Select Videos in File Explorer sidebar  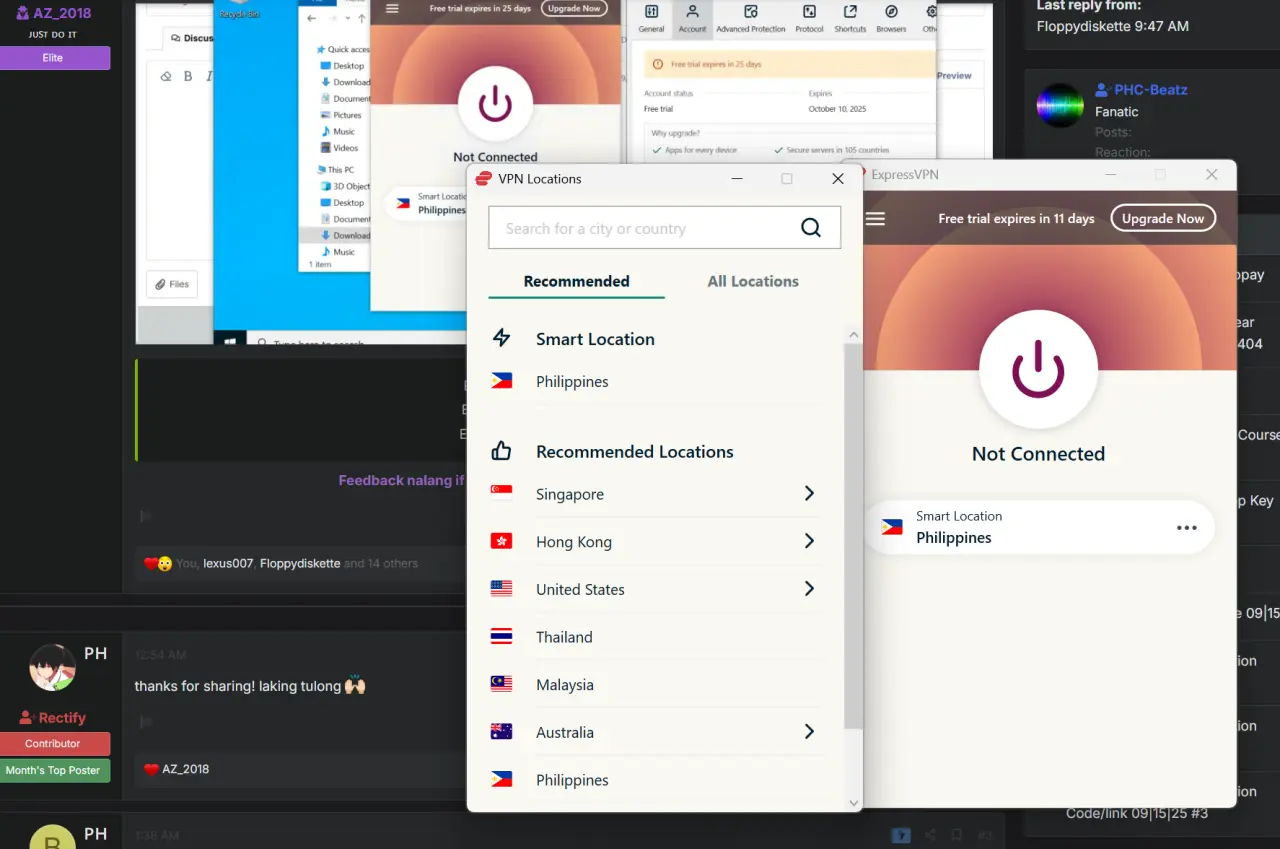(339, 148)
